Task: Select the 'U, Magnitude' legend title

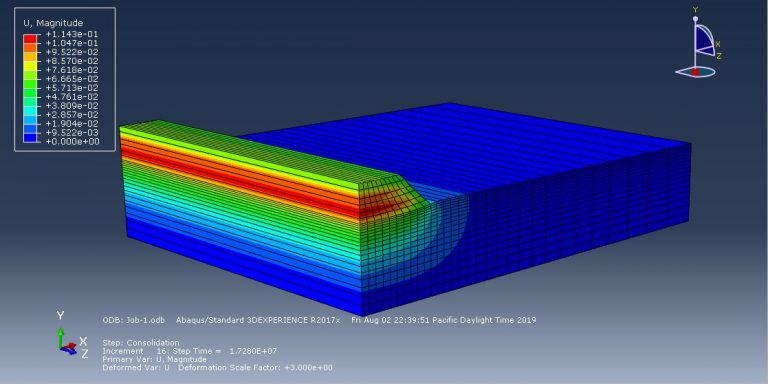Action: [53, 23]
